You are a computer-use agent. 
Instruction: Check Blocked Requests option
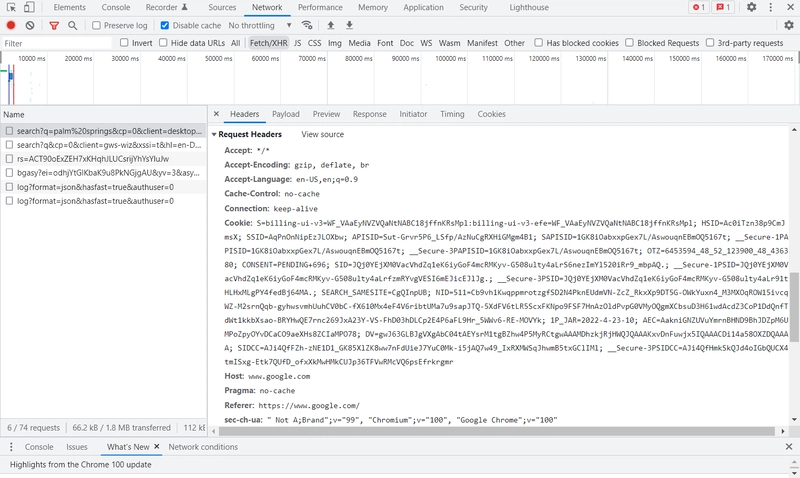(630, 43)
